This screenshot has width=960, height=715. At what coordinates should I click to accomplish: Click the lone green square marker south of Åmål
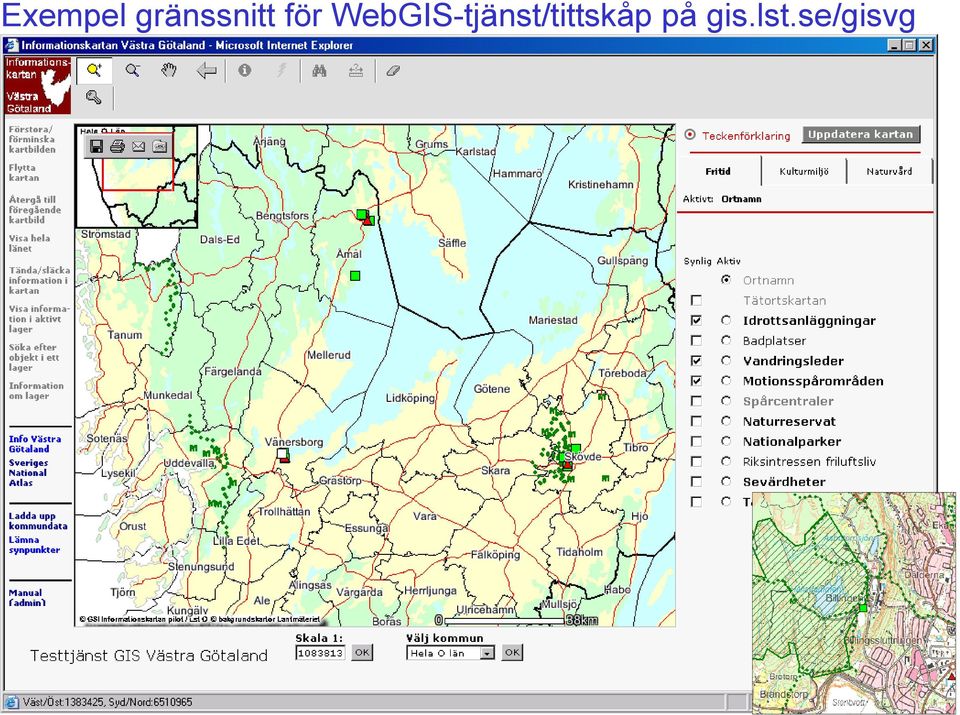[354, 276]
